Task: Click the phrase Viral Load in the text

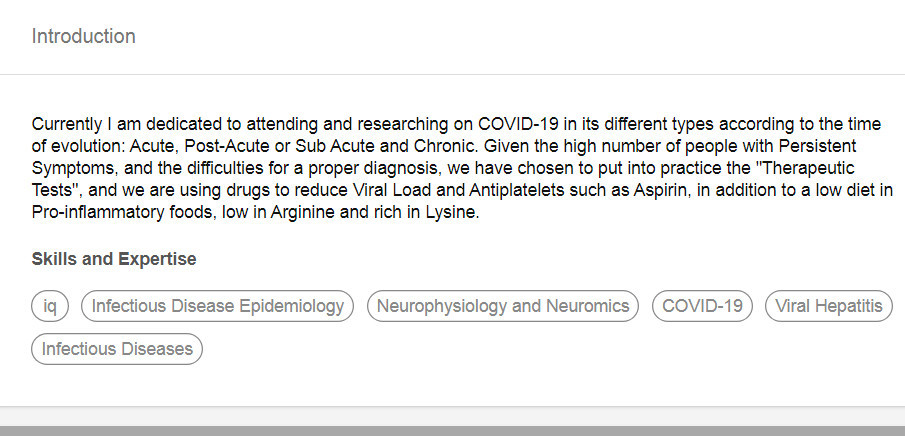Action: click(x=391, y=190)
